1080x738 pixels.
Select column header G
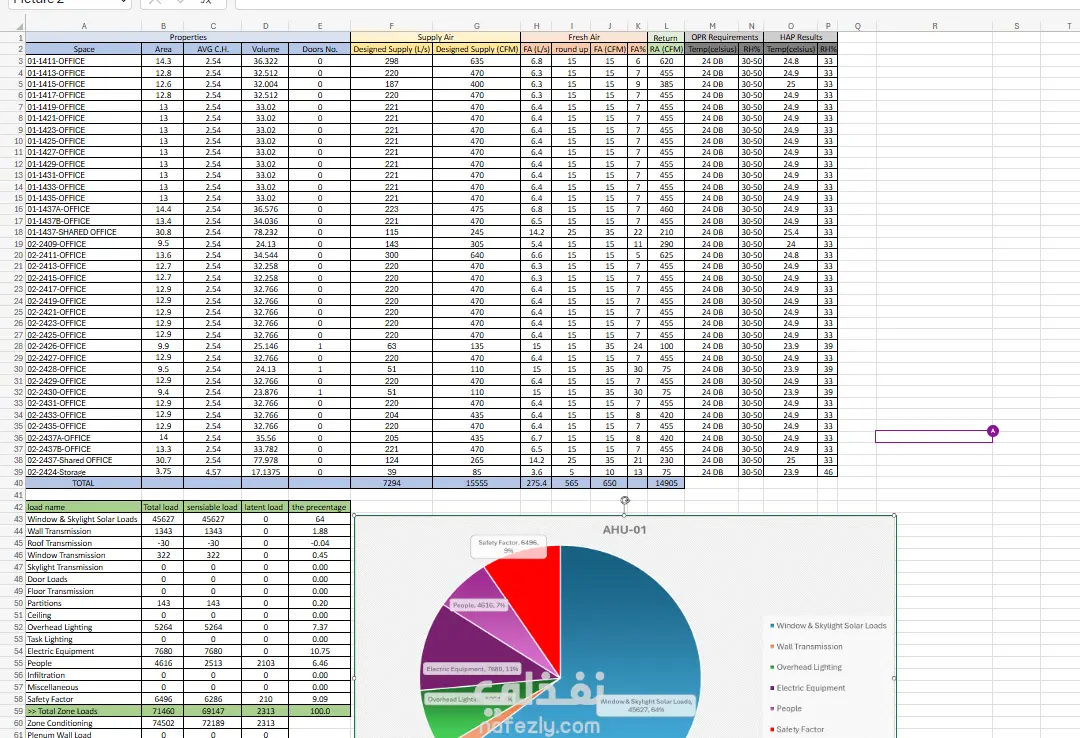click(x=477, y=26)
